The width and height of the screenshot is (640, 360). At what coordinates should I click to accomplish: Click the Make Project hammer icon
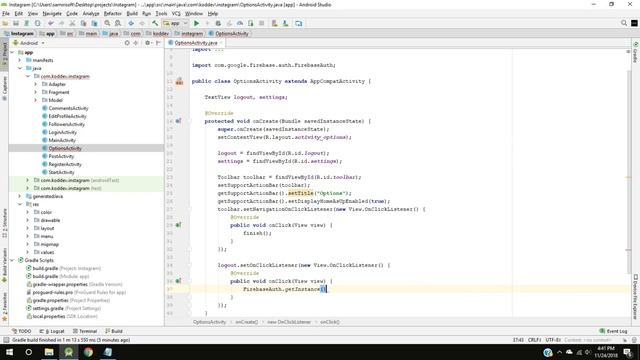(x=155, y=23)
